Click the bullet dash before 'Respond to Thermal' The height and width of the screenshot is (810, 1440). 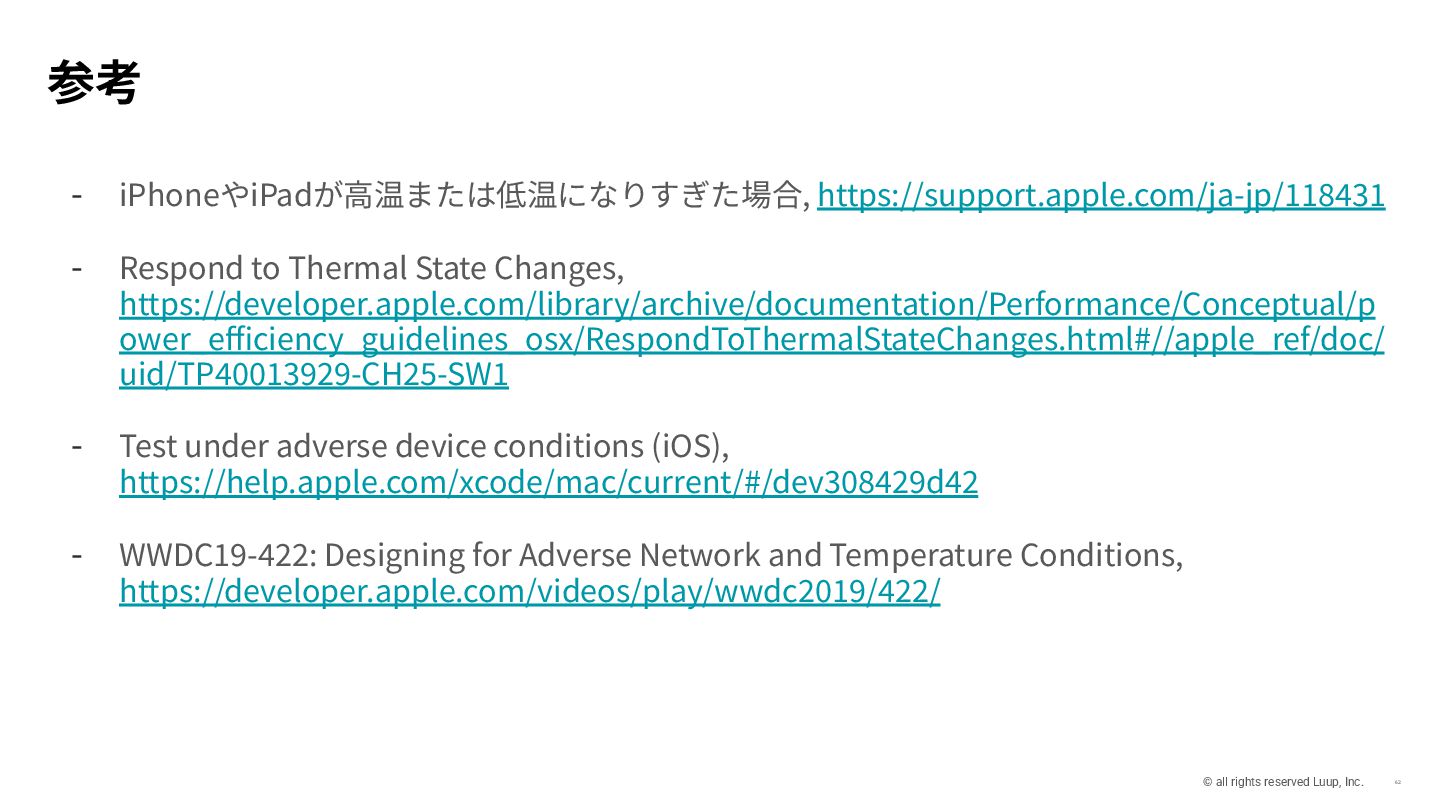pyautogui.click(x=76, y=267)
